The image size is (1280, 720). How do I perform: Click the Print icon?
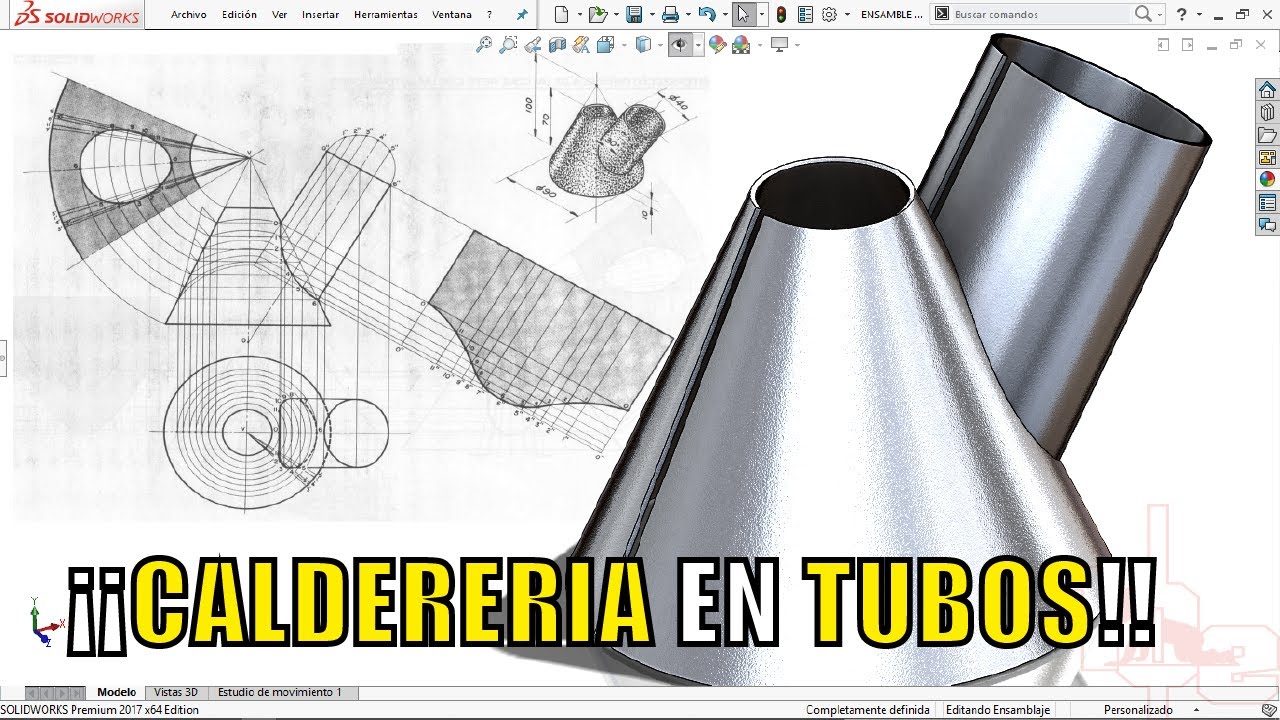point(670,14)
